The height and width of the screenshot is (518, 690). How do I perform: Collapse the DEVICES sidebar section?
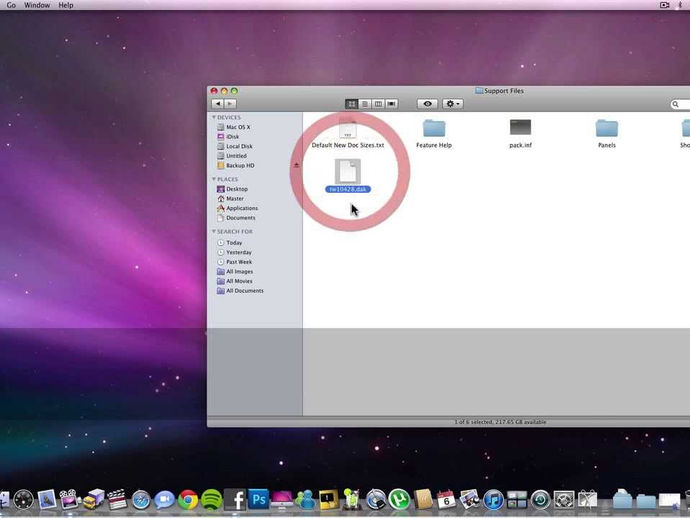point(214,117)
